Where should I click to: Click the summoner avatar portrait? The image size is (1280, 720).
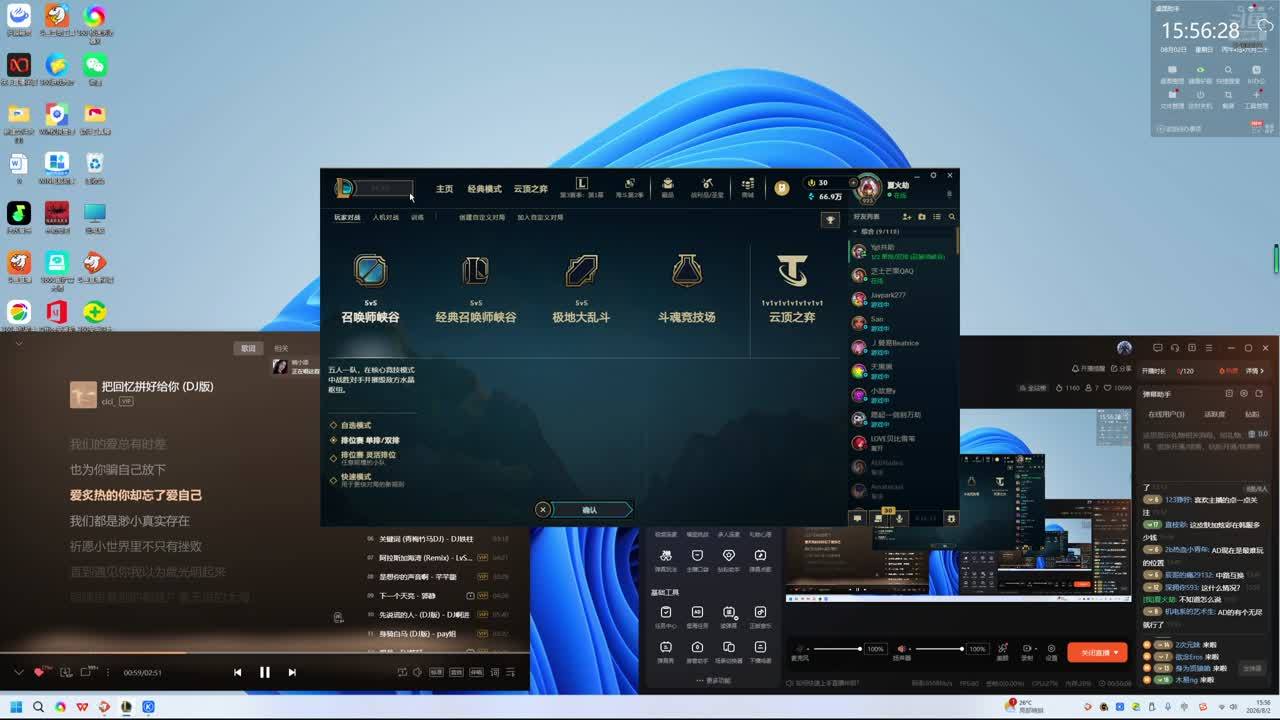(868, 188)
